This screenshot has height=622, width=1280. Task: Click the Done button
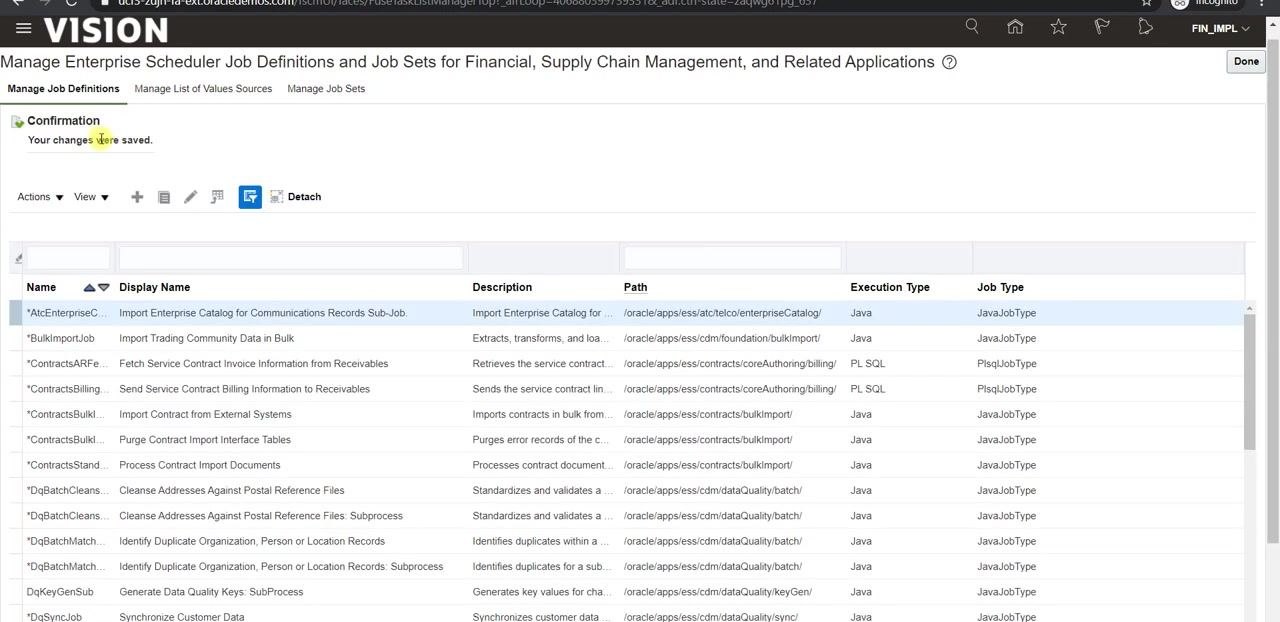coord(1246,61)
